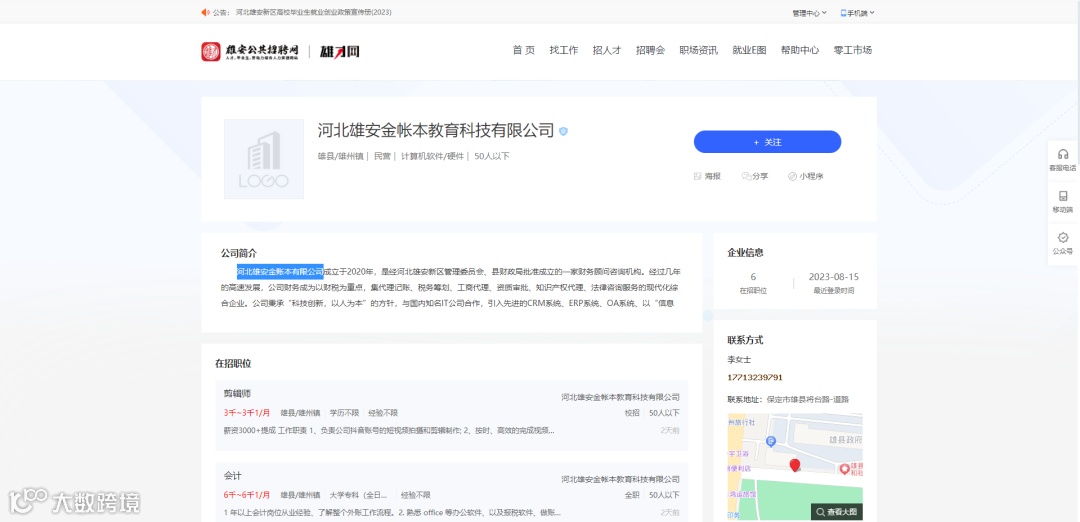Open the 招聘会 navigation item
This screenshot has width=1080, height=522.
coord(650,50)
